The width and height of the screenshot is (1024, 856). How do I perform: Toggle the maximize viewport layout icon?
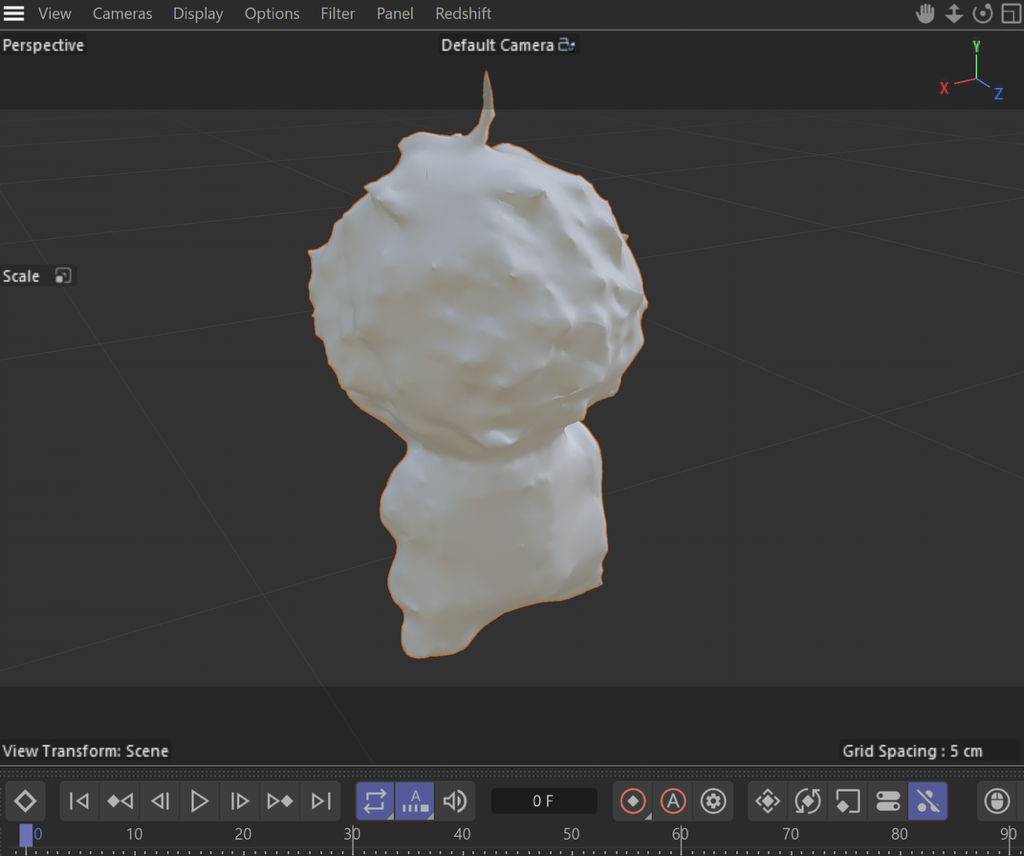[1009, 14]
